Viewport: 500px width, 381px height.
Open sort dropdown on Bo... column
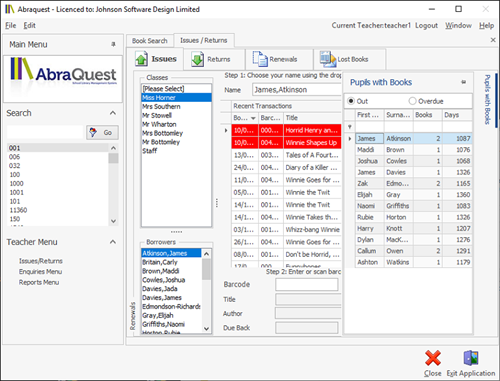[x=253, y=118]
